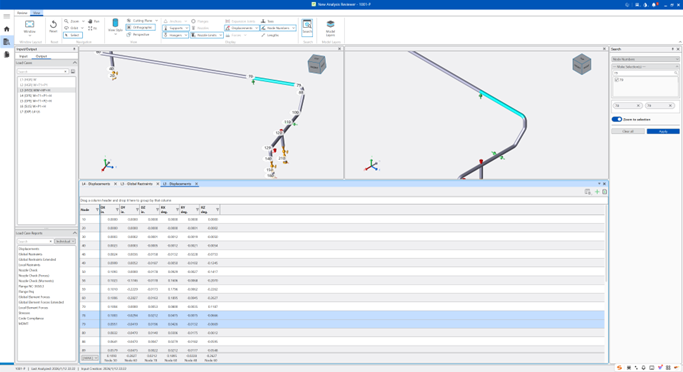
Task: Click the Load Cases search field
Action: point(42,71)
